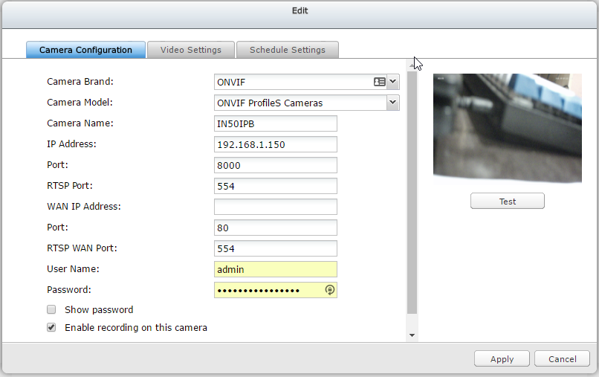599x377 pixels.
Task: Click the camera preview thumbnail
Action: (507, 128)
